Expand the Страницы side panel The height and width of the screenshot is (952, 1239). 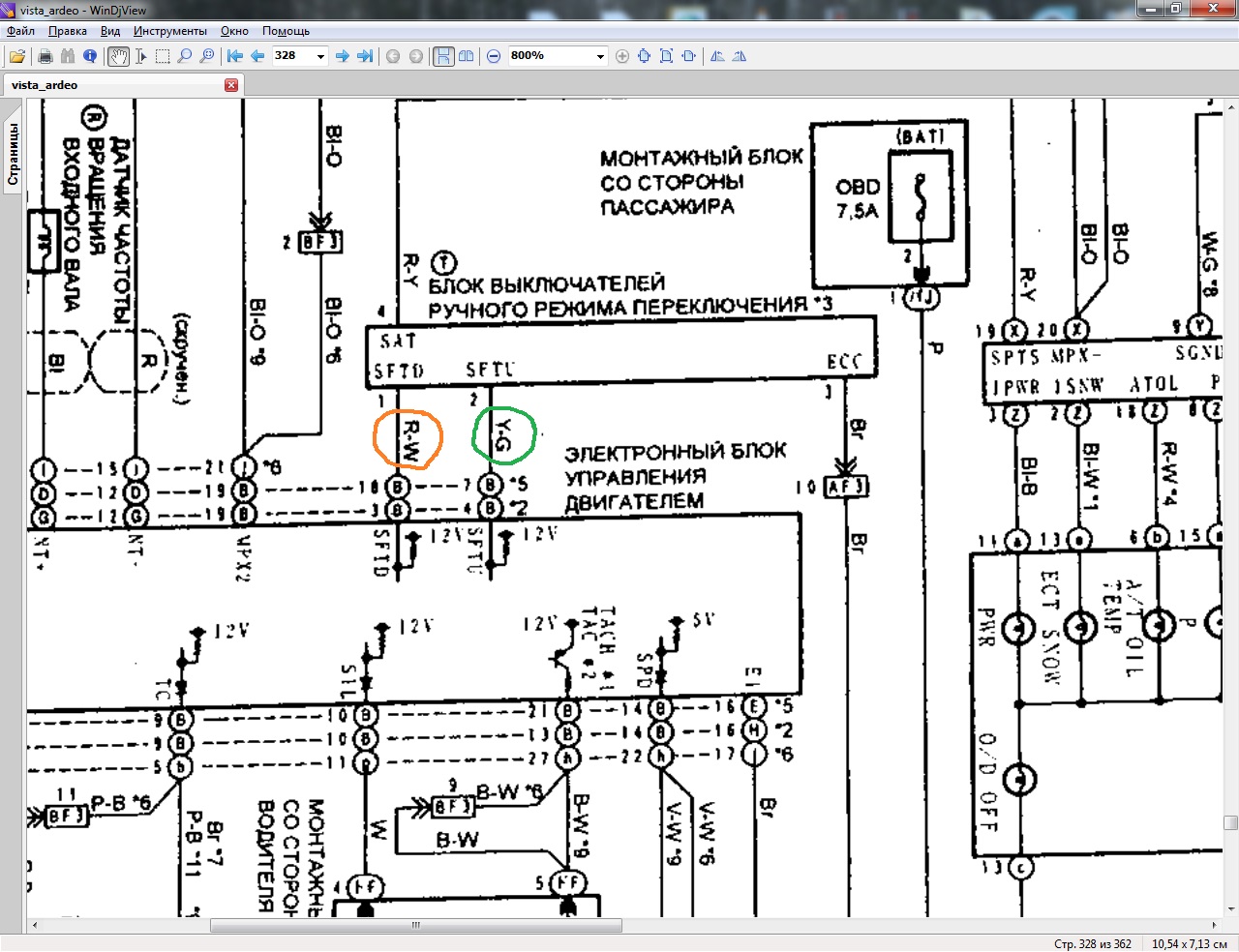[14, 153]
